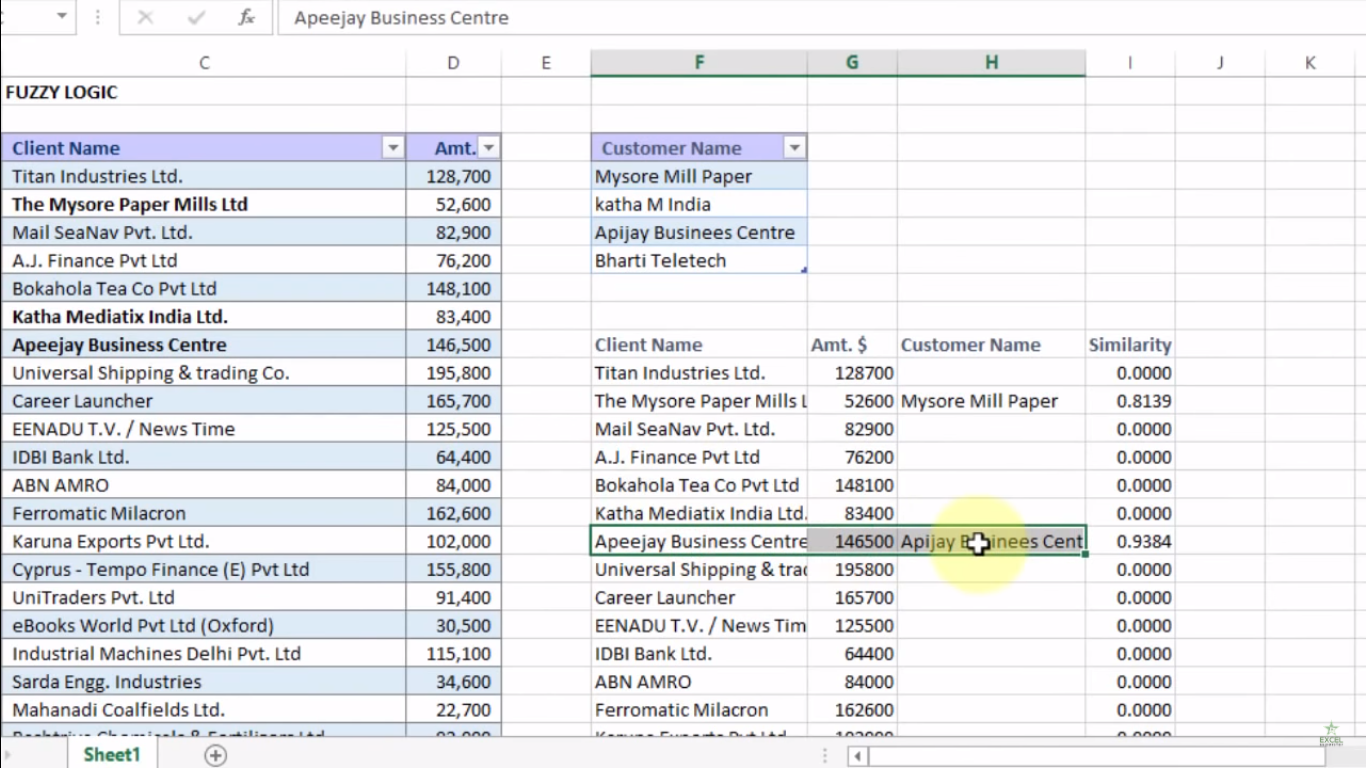Select the 22,700 amount cell
Screen dimensions: 1366x768
pyautogui.click(x=454, y=710)
